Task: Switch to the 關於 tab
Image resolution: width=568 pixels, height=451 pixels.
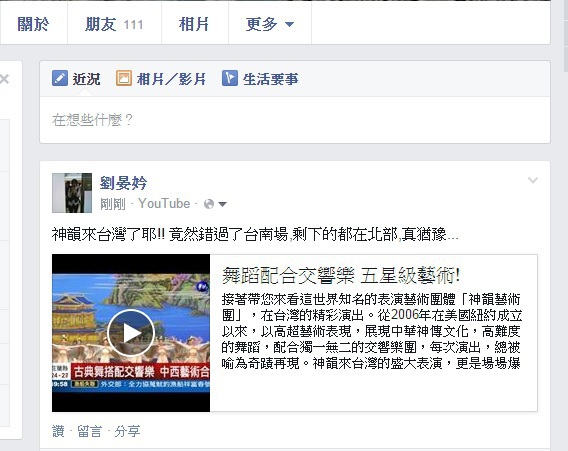Action: [33, 24]
